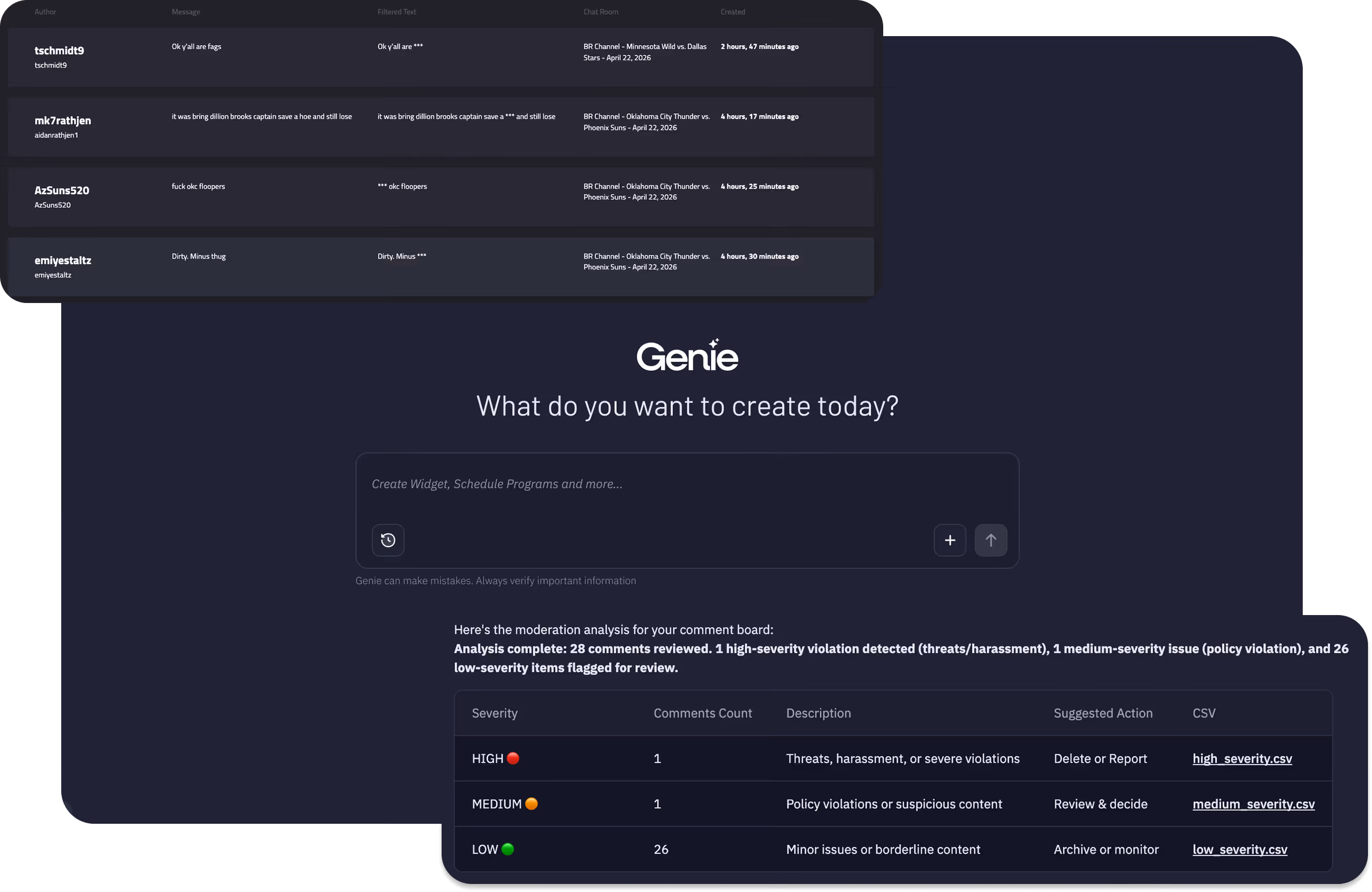Click the up-arrow send button
Viewport: 1372px width, 892px height.
coord(991,540)
